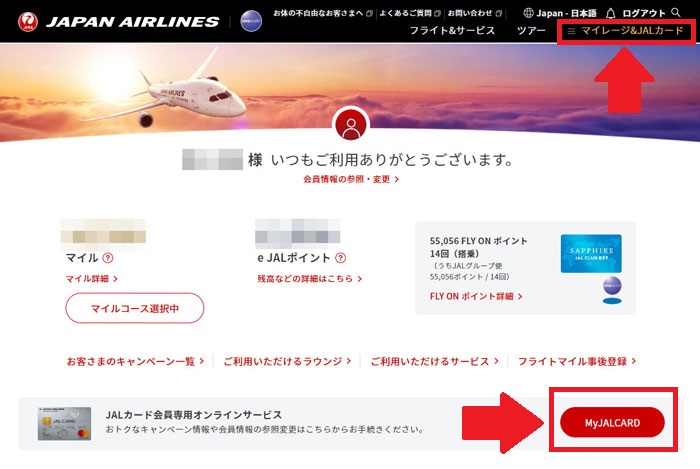Open the notification bell icon

coord(610,13)
